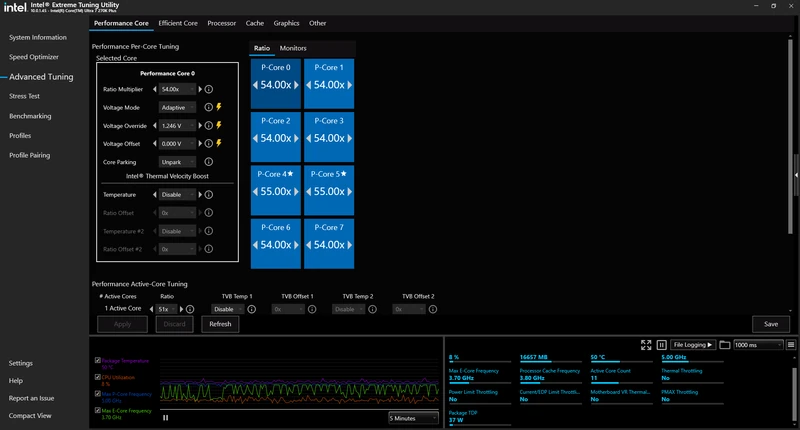
Task: Open Ratio Offset #2 info icon
Action: click(209, 249)
